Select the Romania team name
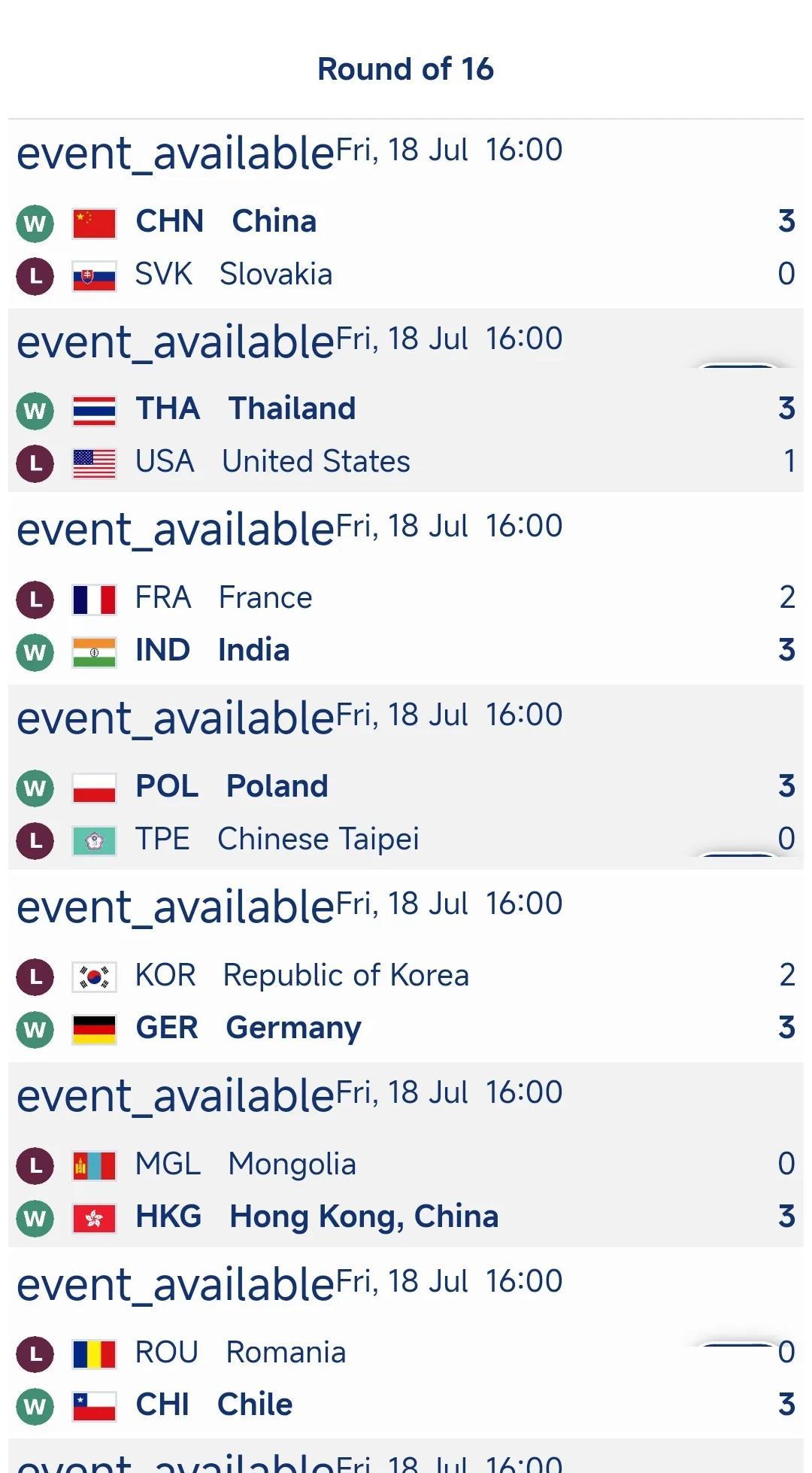Viewport: 812px width, 1473px height. click(286, 1353)
